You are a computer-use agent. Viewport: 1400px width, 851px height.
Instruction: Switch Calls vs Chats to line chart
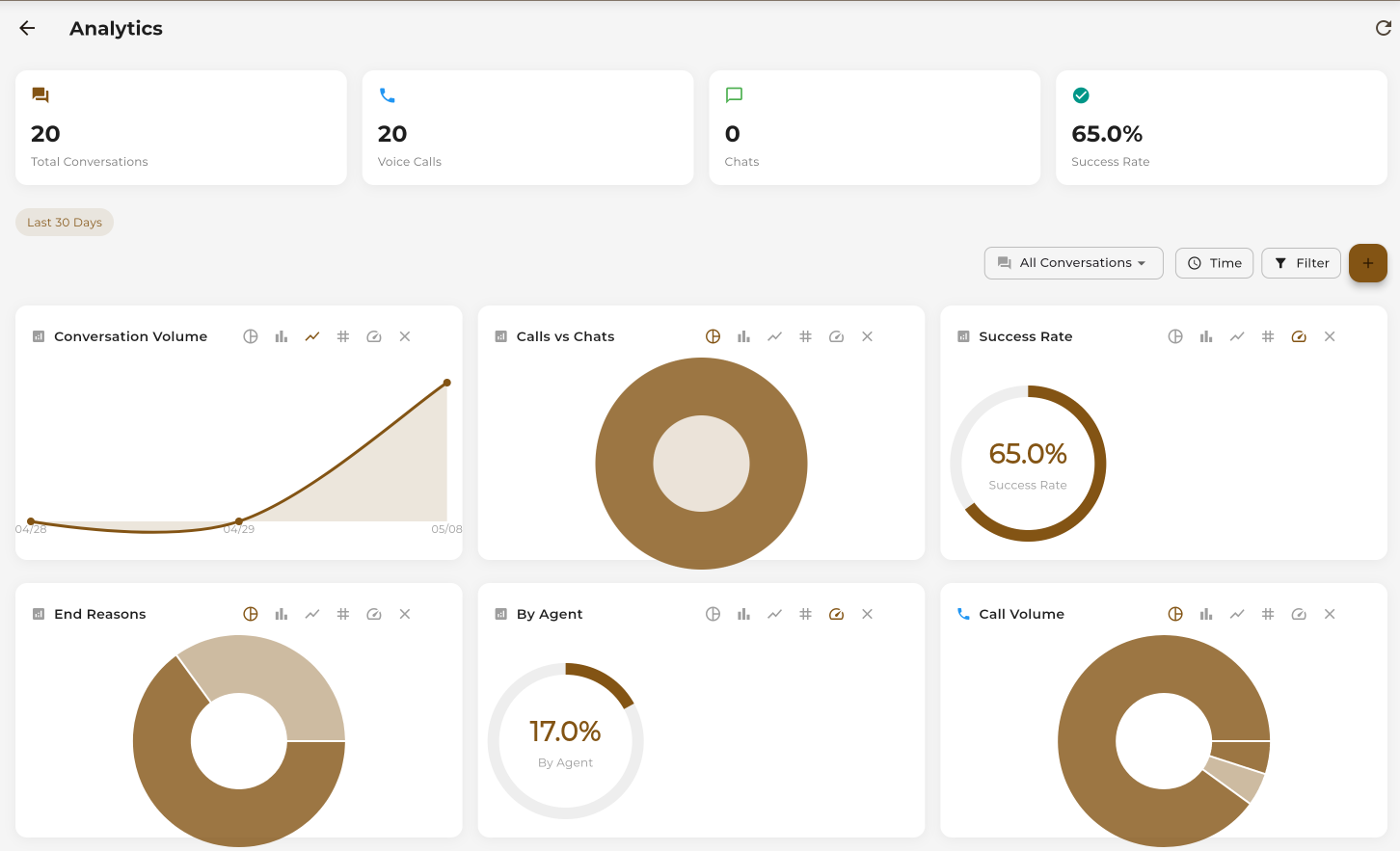tap(775, 336)
